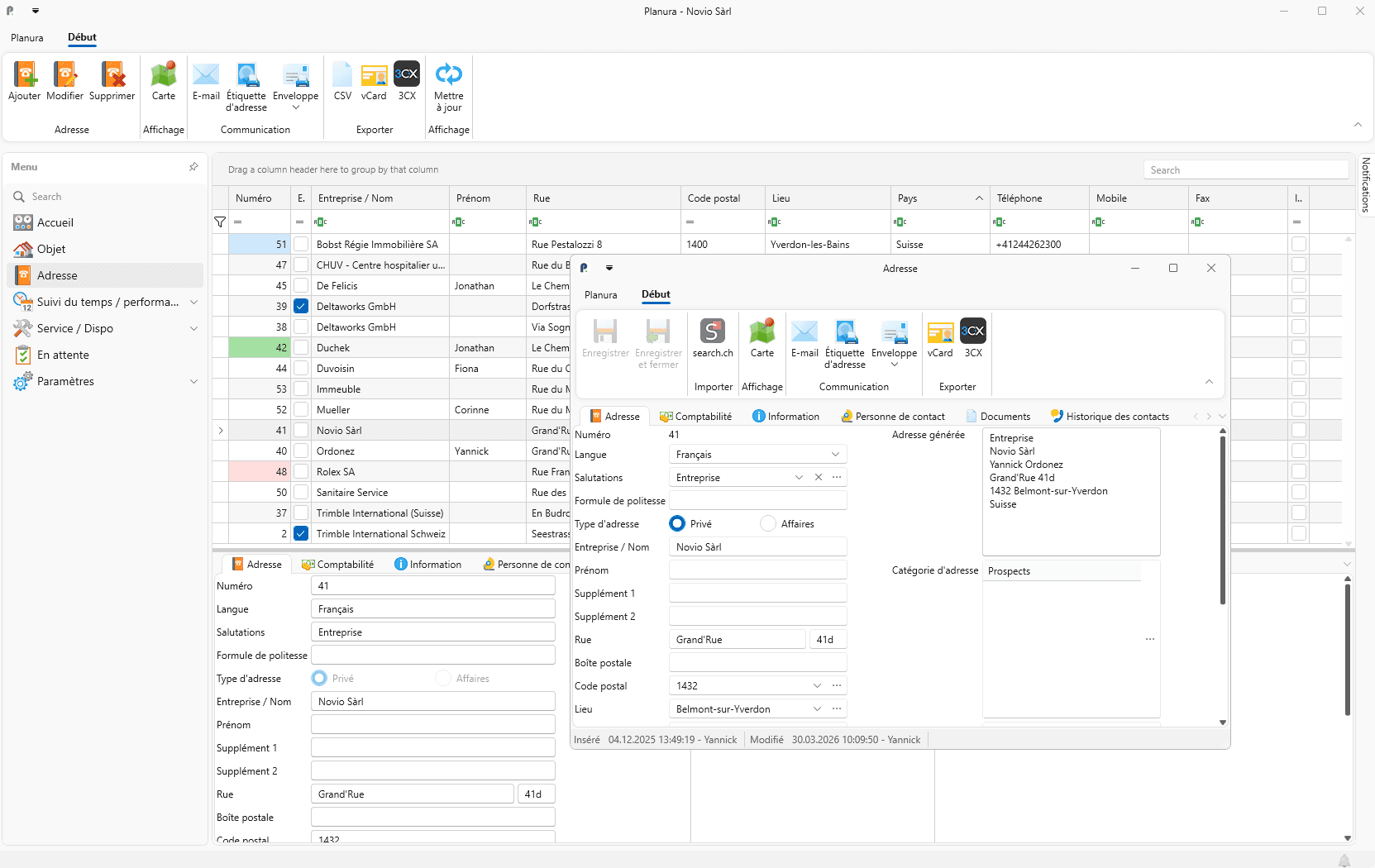Open notification bell in status bar
Image resolution: width=1375 pixels, height=868 pixels.
coord(1344,861)
